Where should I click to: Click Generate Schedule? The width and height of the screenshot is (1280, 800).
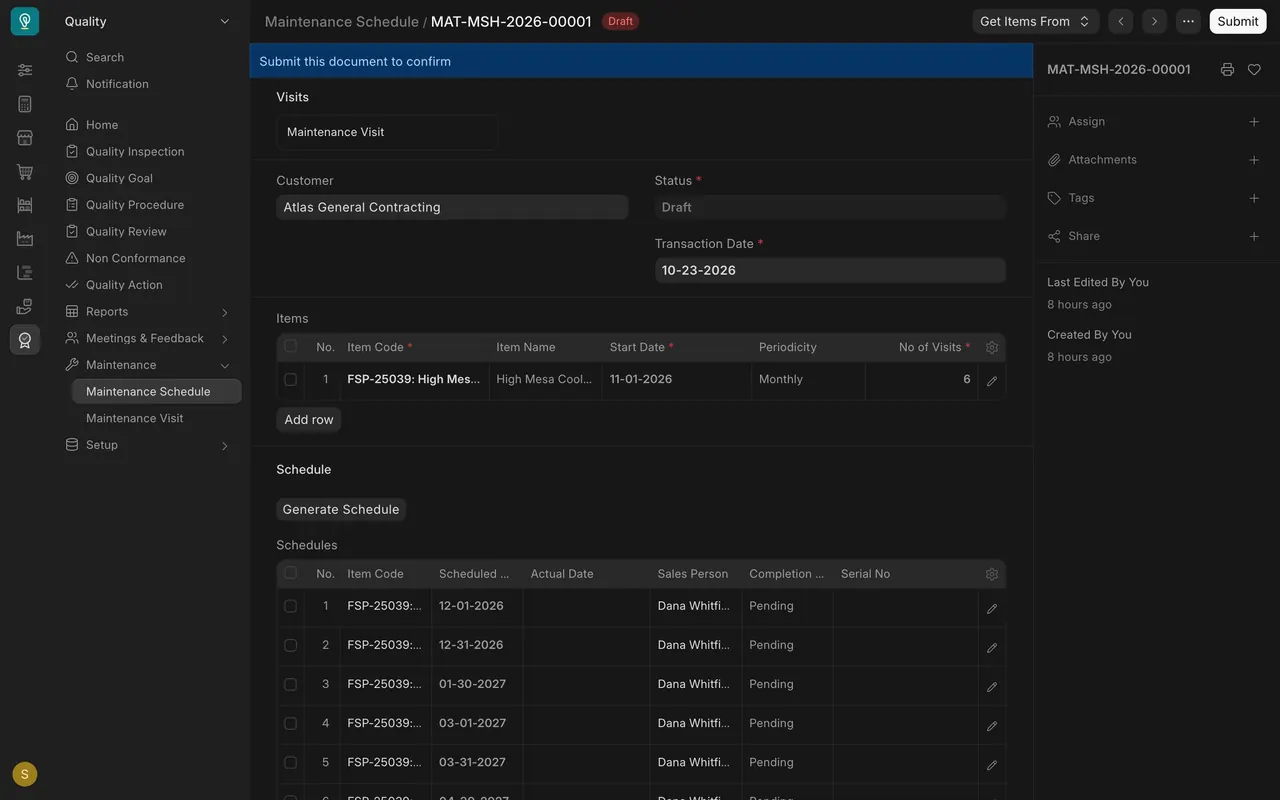(x=341, y=509)
